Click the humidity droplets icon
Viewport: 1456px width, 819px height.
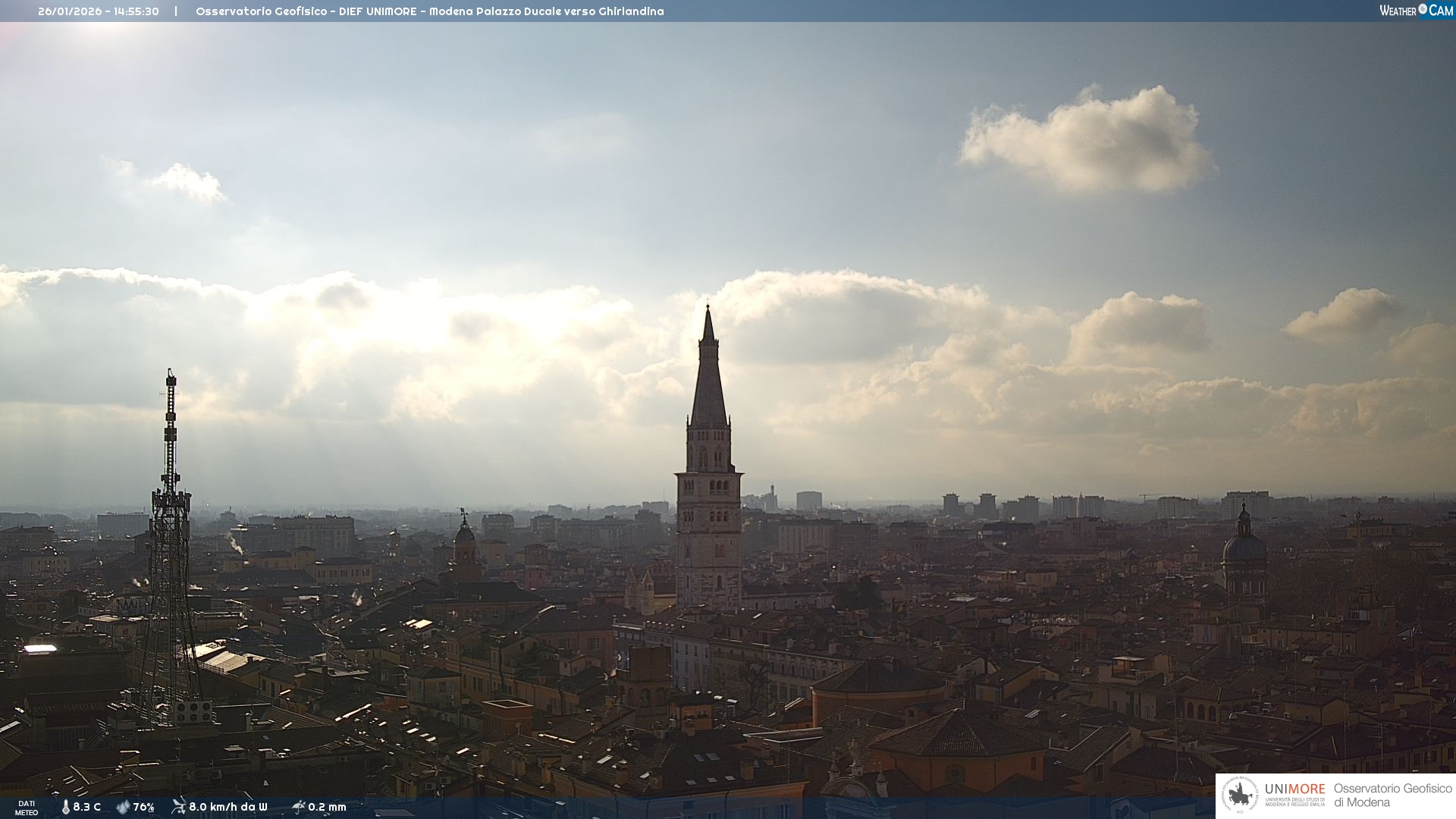click(123, 807)
